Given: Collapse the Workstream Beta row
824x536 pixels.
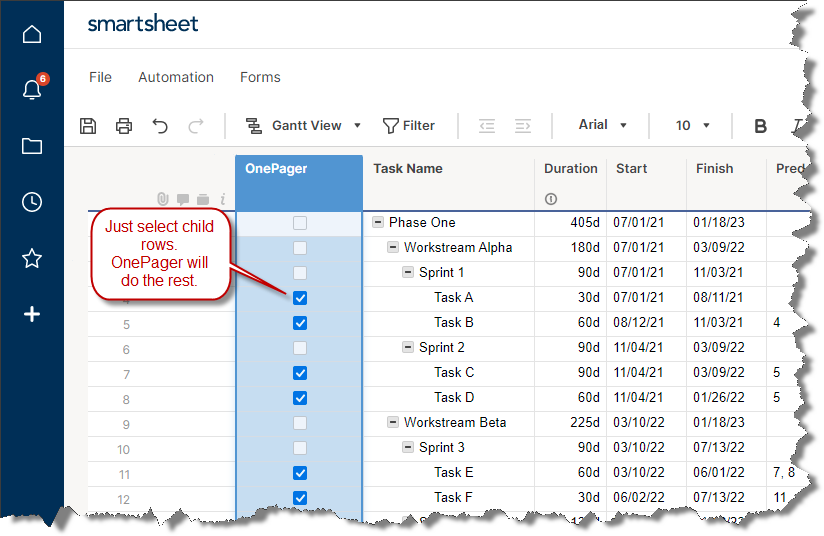Looking at the screenshot, I should tap(393, 422).
